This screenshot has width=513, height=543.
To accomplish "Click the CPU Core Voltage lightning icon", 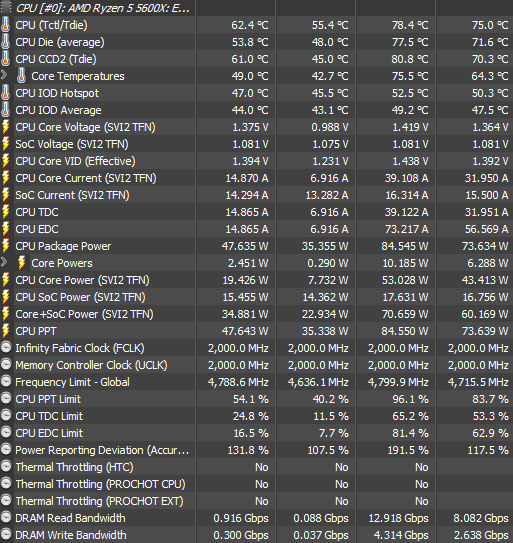I will tap(5, 127).
